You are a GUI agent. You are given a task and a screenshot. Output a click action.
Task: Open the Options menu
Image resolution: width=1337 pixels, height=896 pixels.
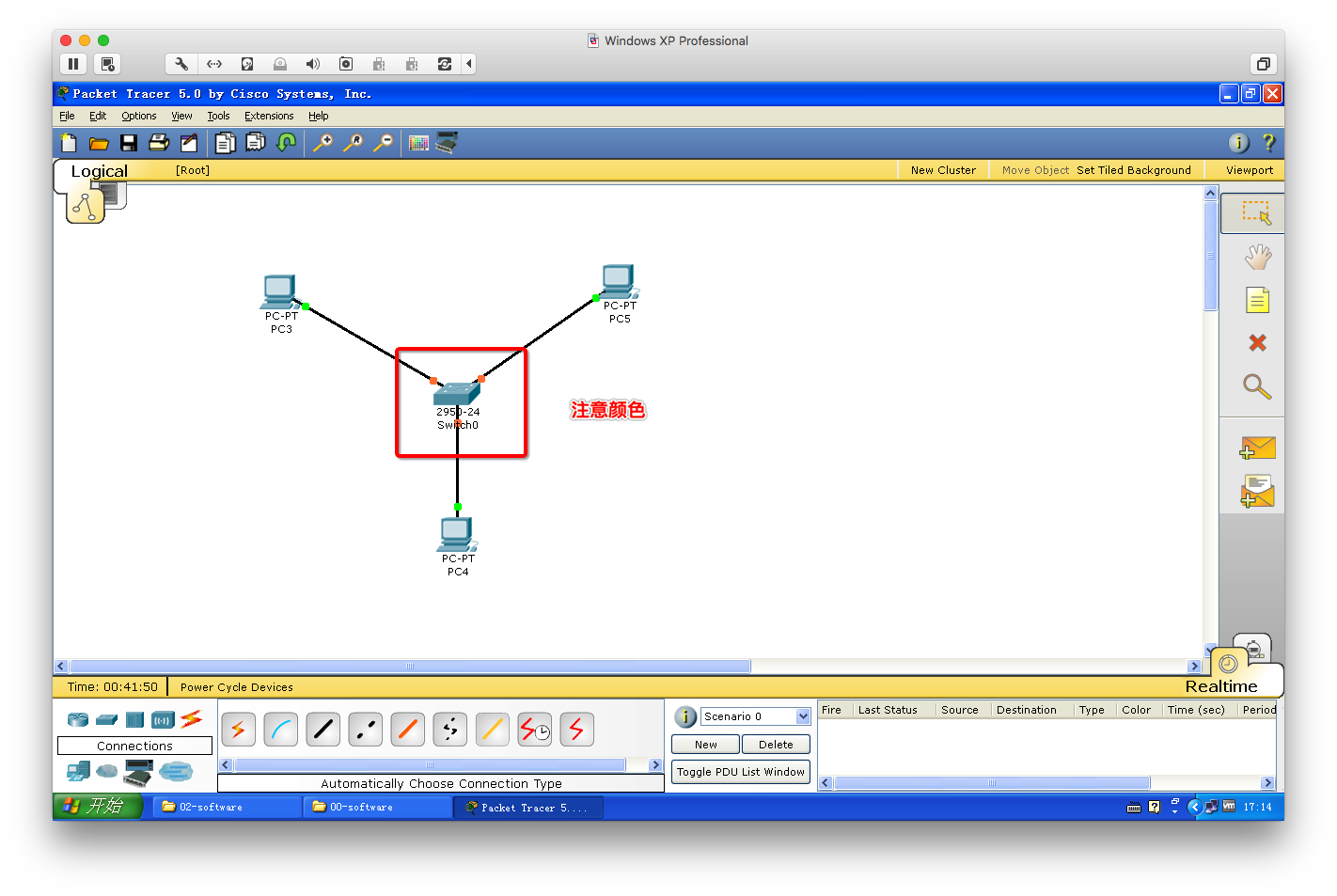point(139,116)
